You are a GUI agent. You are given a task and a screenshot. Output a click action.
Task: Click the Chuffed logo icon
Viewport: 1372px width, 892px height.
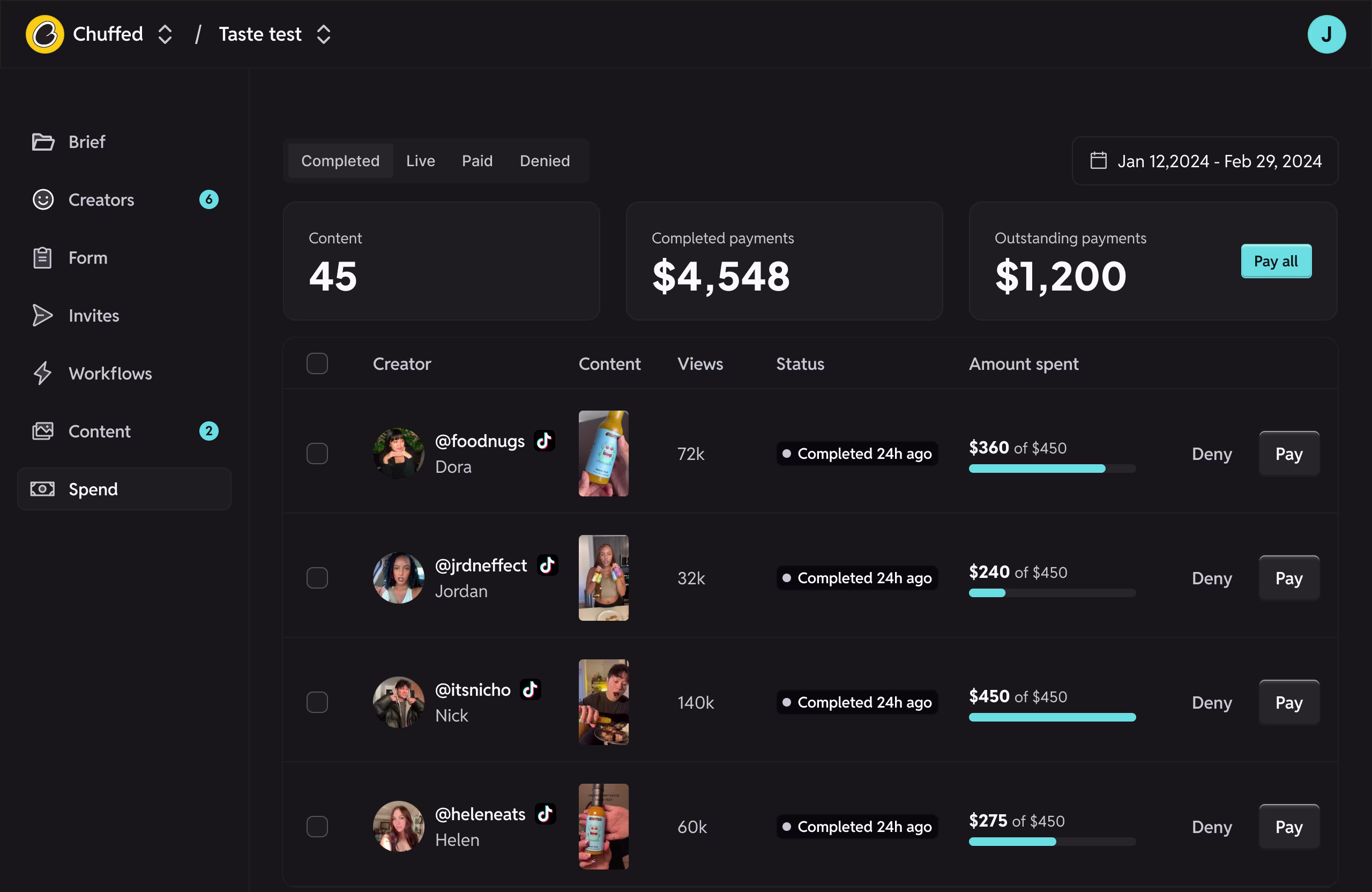coord(44,34)
